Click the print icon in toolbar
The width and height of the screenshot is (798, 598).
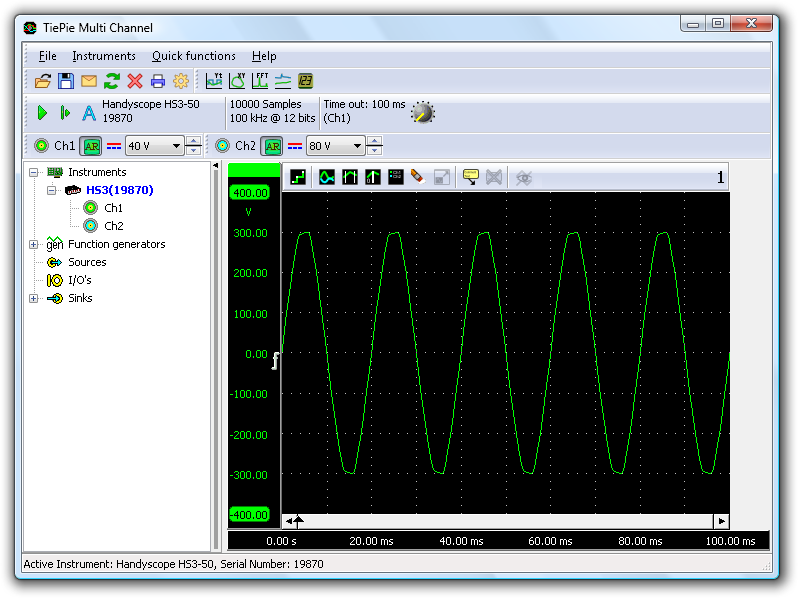coord(158,81)
